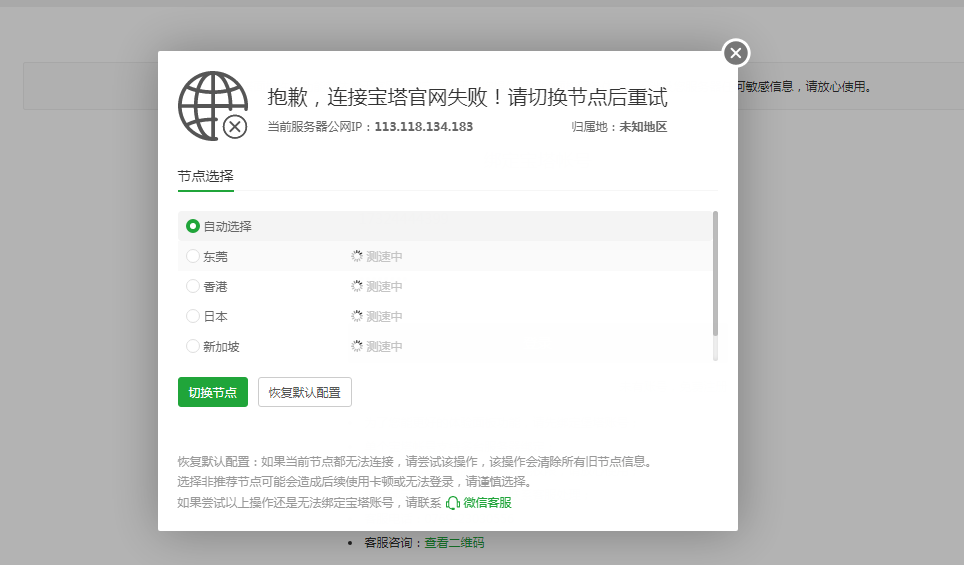Click the 测速中 spinner on 新加坡 row
The height and width of the screenshot is (565, 964).
coord(357,346)
